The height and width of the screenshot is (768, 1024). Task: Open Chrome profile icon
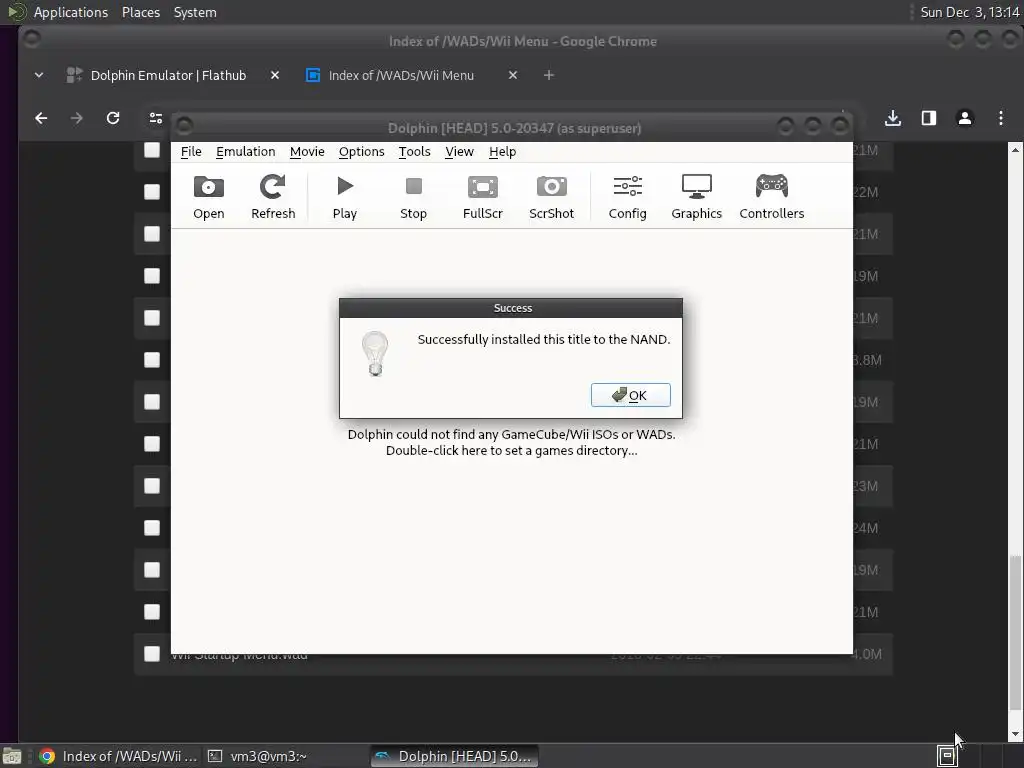click(965, 118)
